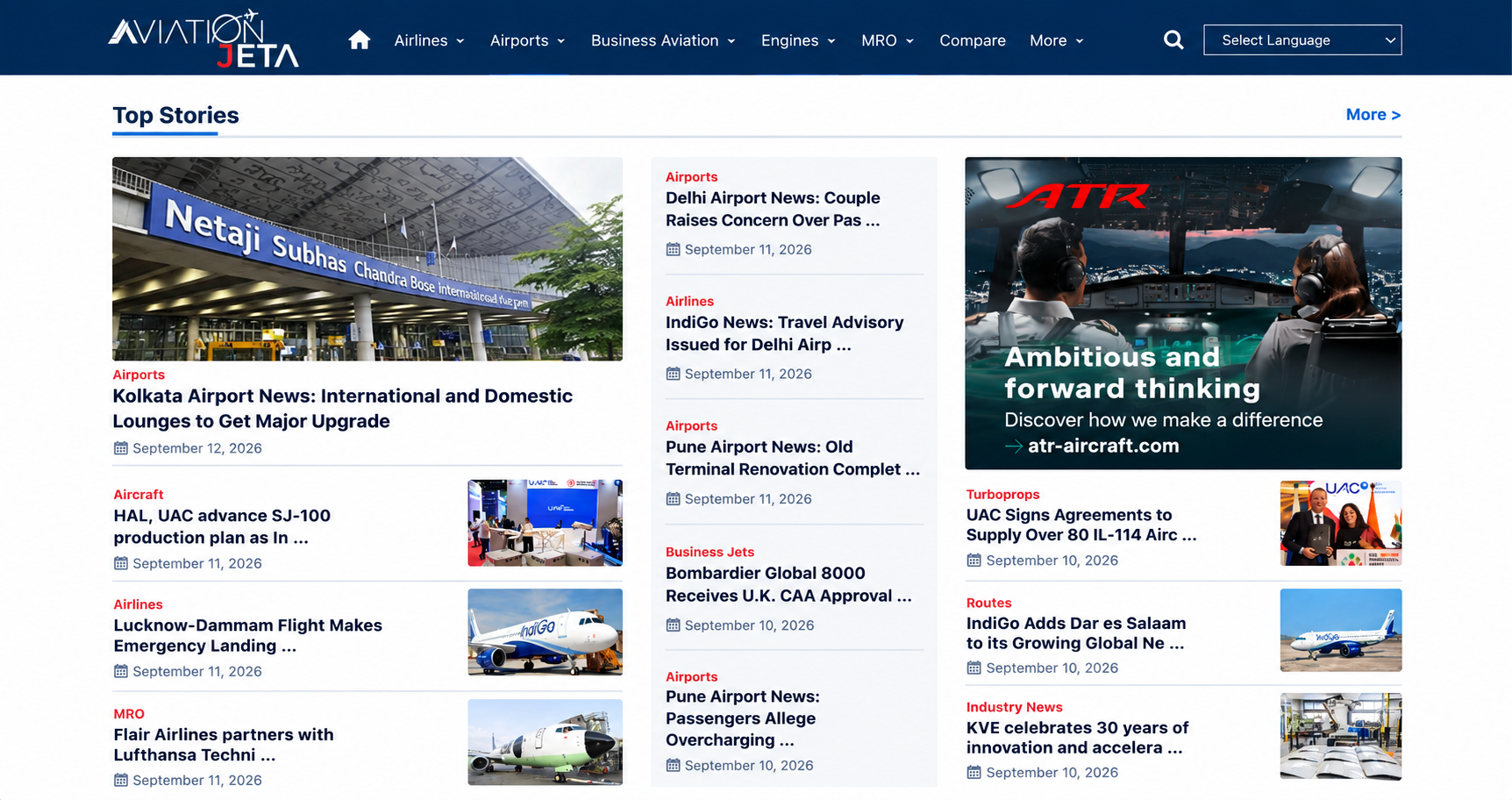The image size is (1512, 800).
Task: Open HAL, UAC SJ-100 production article
Action: coord(222,526)
